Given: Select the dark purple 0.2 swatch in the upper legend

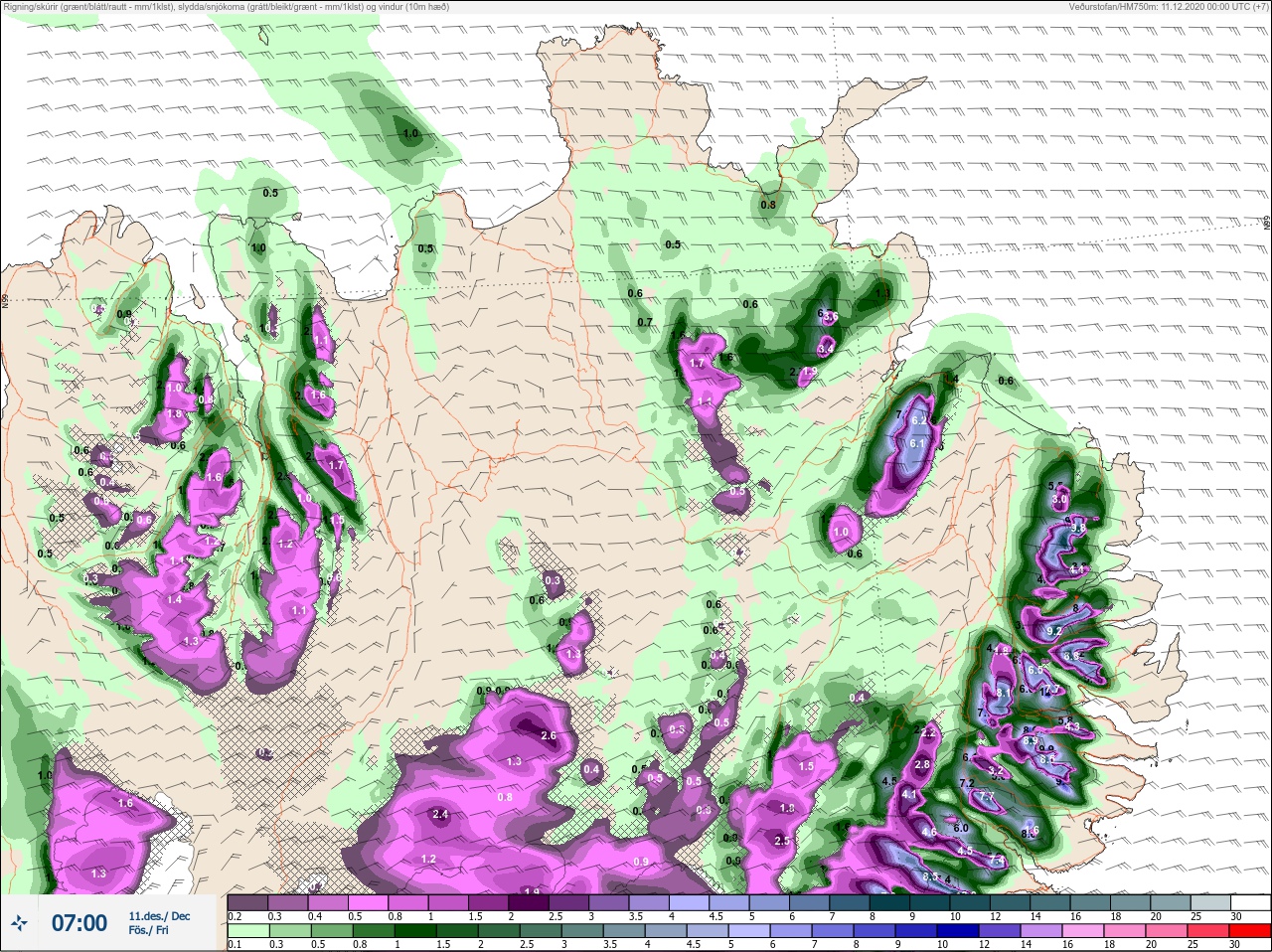Looking at the screenshot, I should click(x=247, y=902).
